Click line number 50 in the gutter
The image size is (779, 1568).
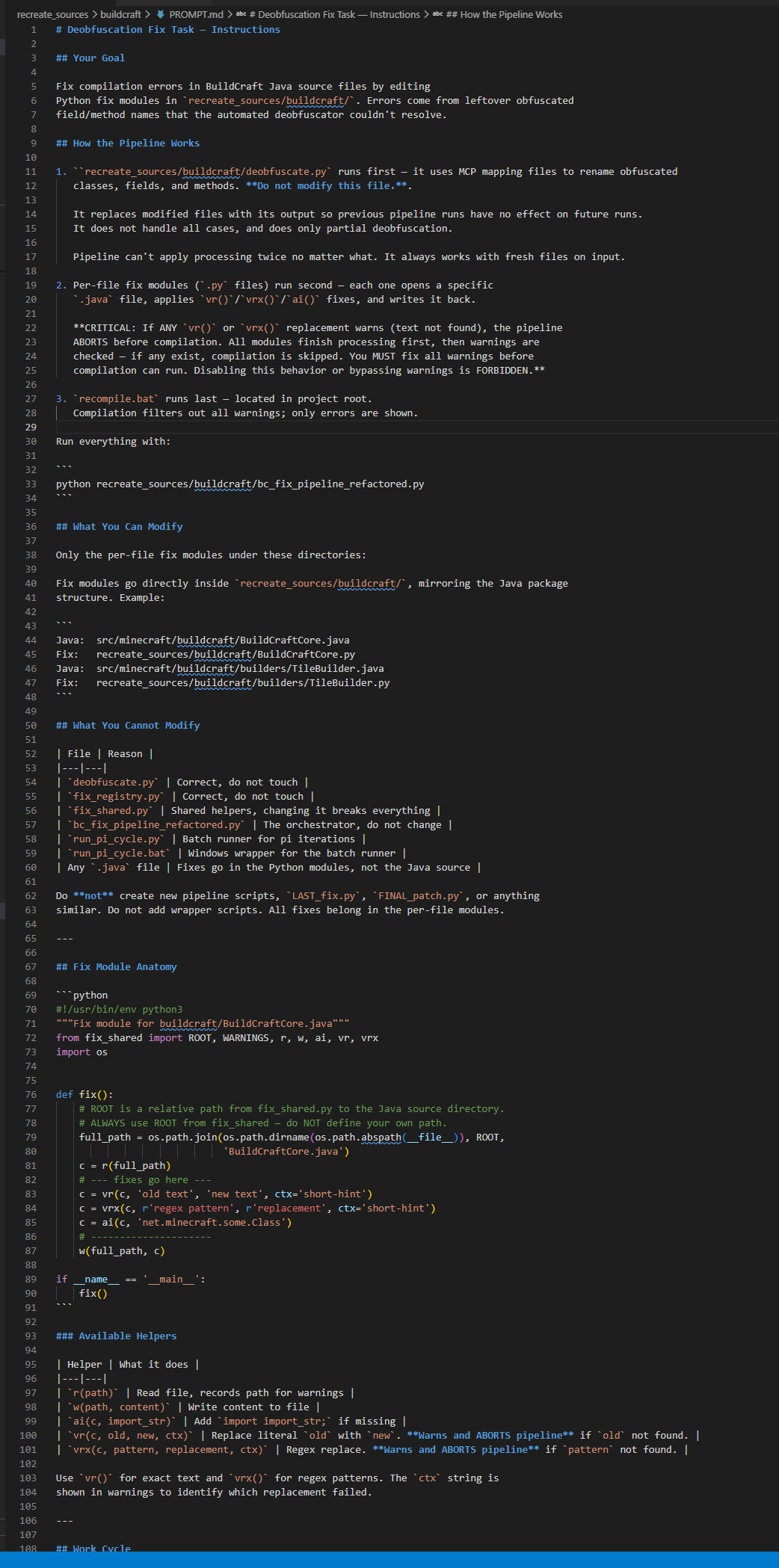30,726
